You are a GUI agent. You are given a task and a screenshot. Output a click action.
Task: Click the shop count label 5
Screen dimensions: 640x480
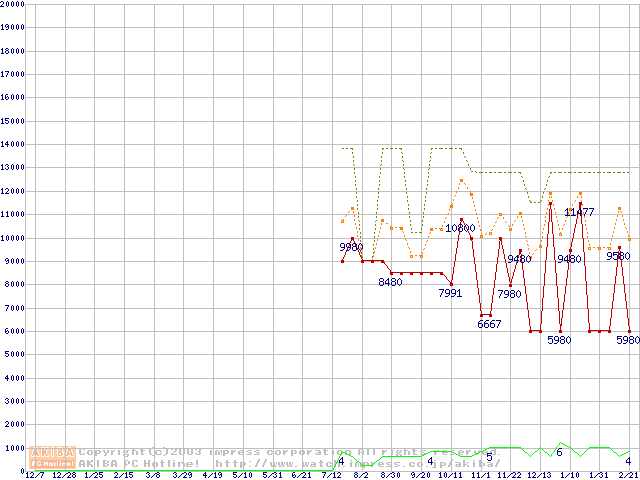489,457
